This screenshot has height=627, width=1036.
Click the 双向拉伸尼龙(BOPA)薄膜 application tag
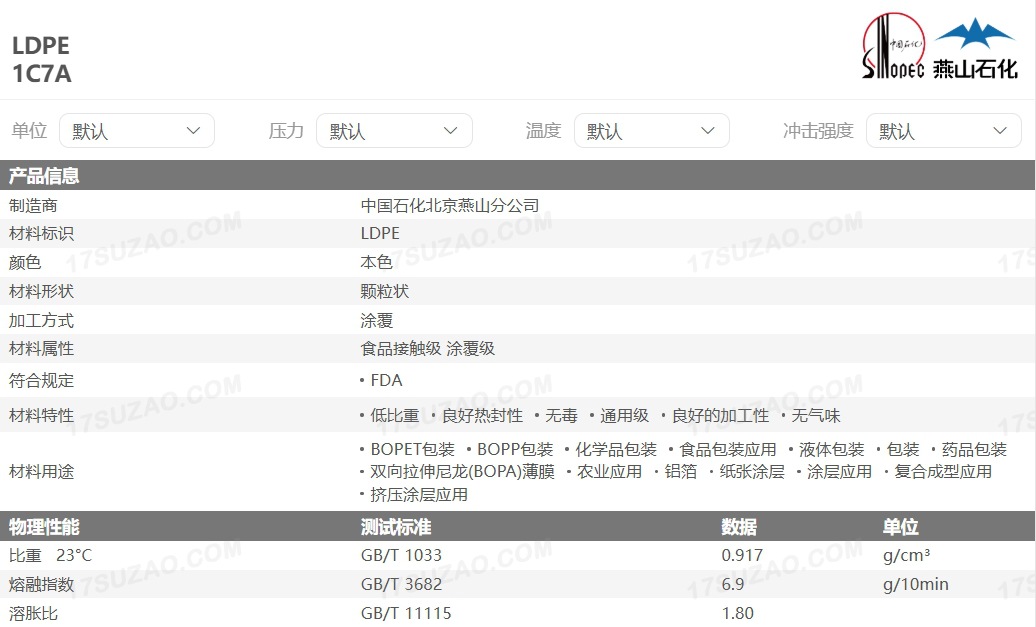click(x=462, y=472)
